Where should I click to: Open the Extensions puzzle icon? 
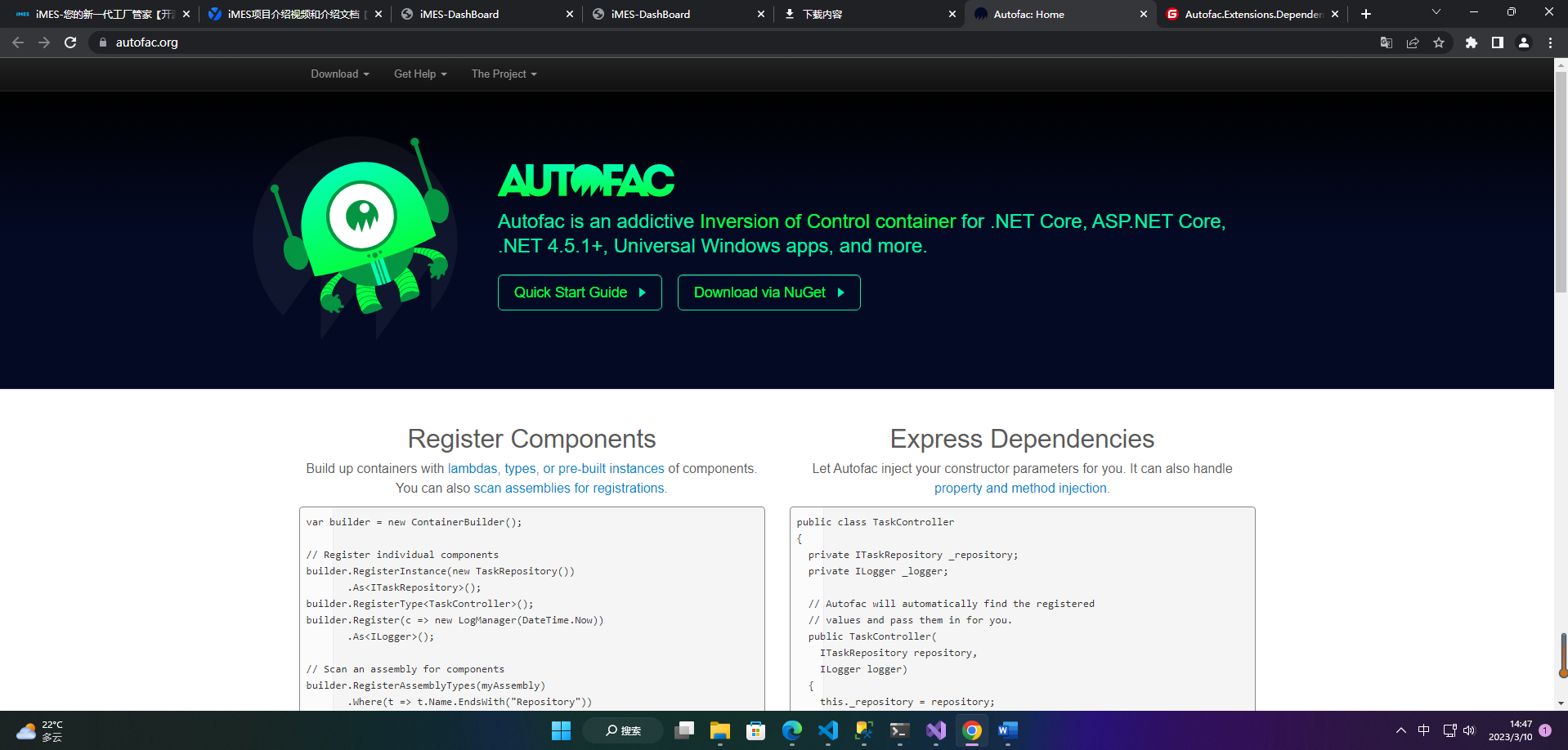point(1472,42)
